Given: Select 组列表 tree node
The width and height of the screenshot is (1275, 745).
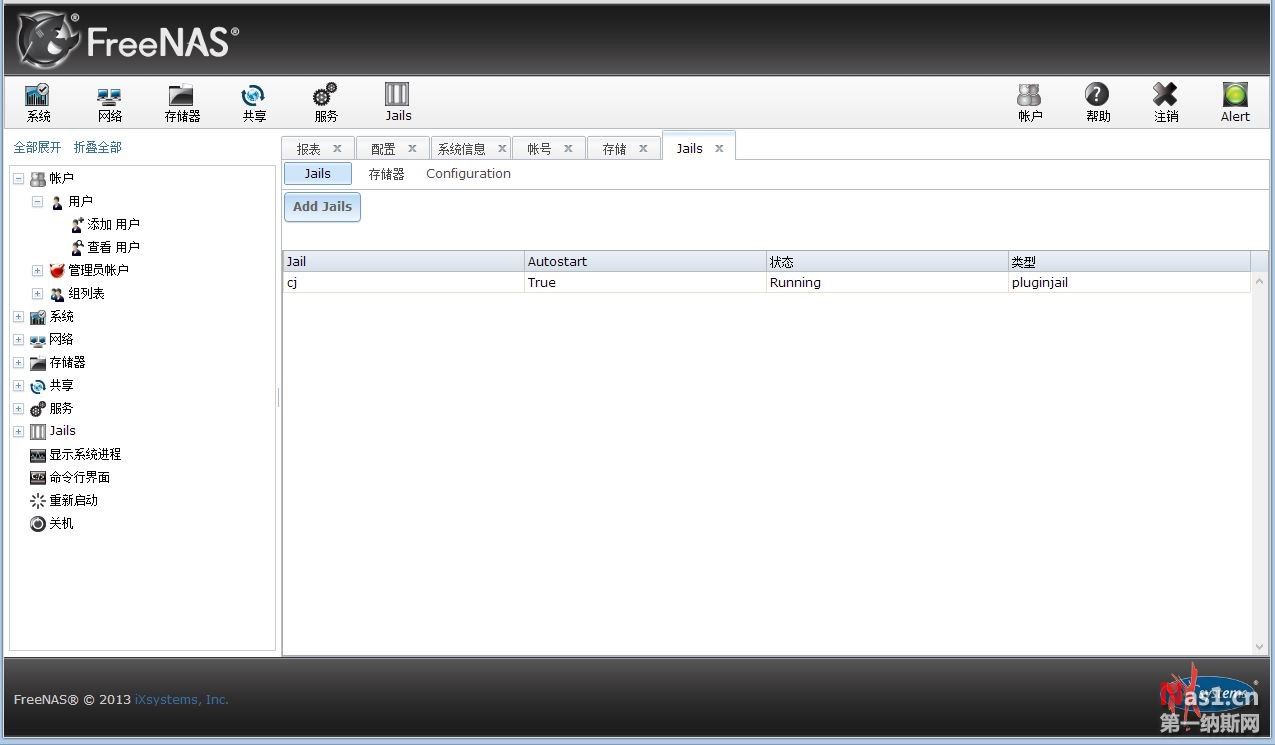Looking at the screenshot, I should click(x=77, y=293).
